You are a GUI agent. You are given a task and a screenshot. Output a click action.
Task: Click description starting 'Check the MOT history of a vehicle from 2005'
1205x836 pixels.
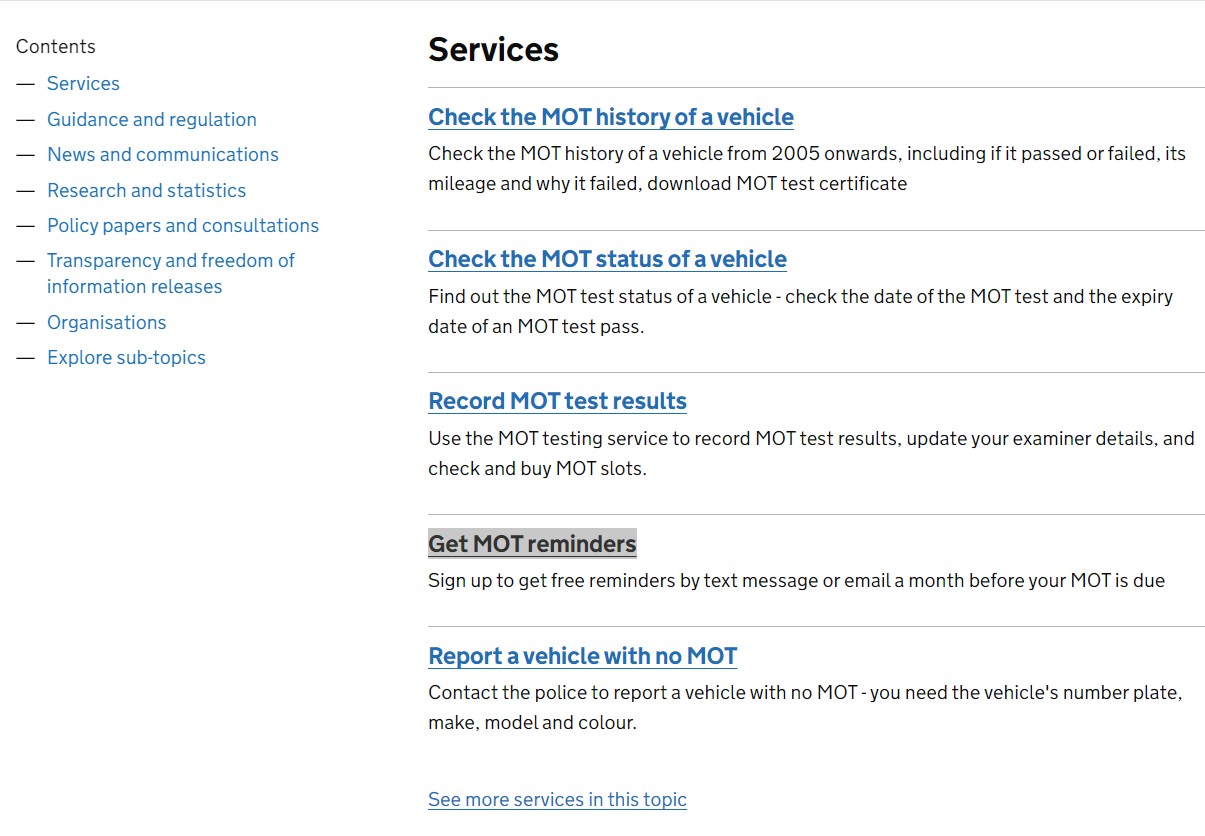pos(807,169)
